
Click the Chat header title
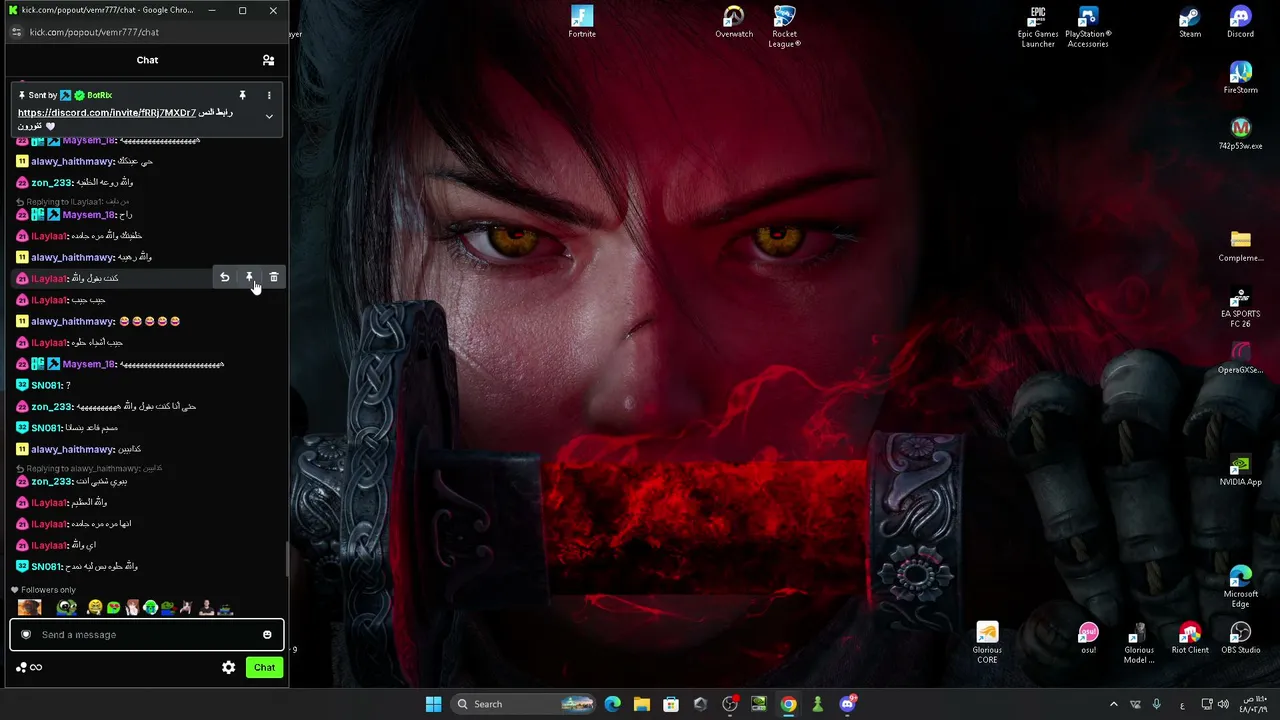[x=147, y=60]
